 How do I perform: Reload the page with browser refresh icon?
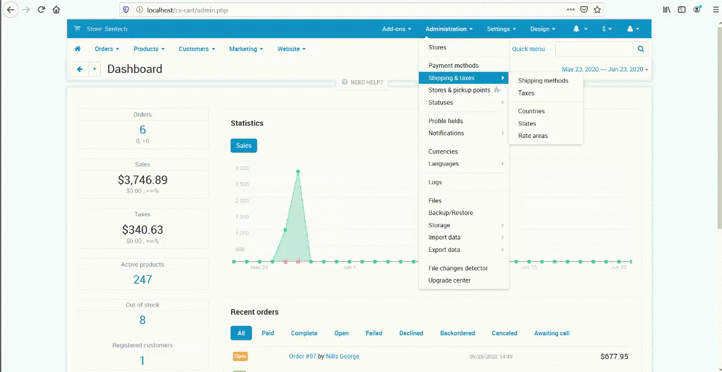pyautogui.click(x=41, y=9)
